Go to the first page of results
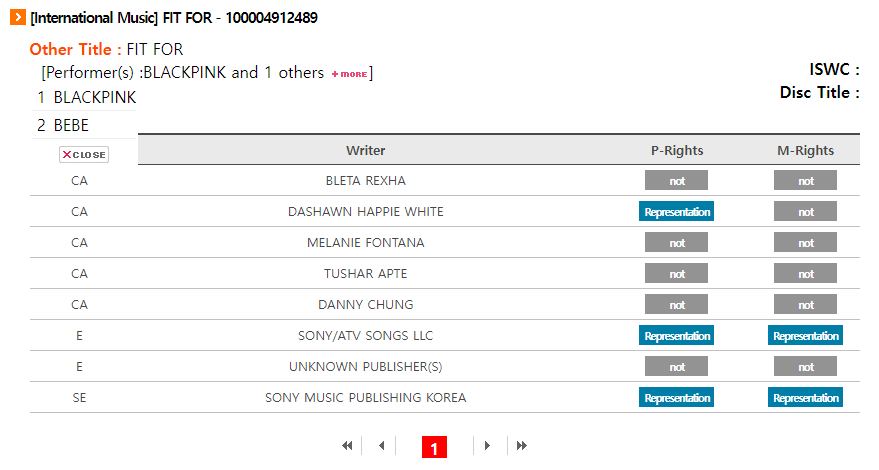The height and width of the screenshot is (470, 879). point(347,446)
